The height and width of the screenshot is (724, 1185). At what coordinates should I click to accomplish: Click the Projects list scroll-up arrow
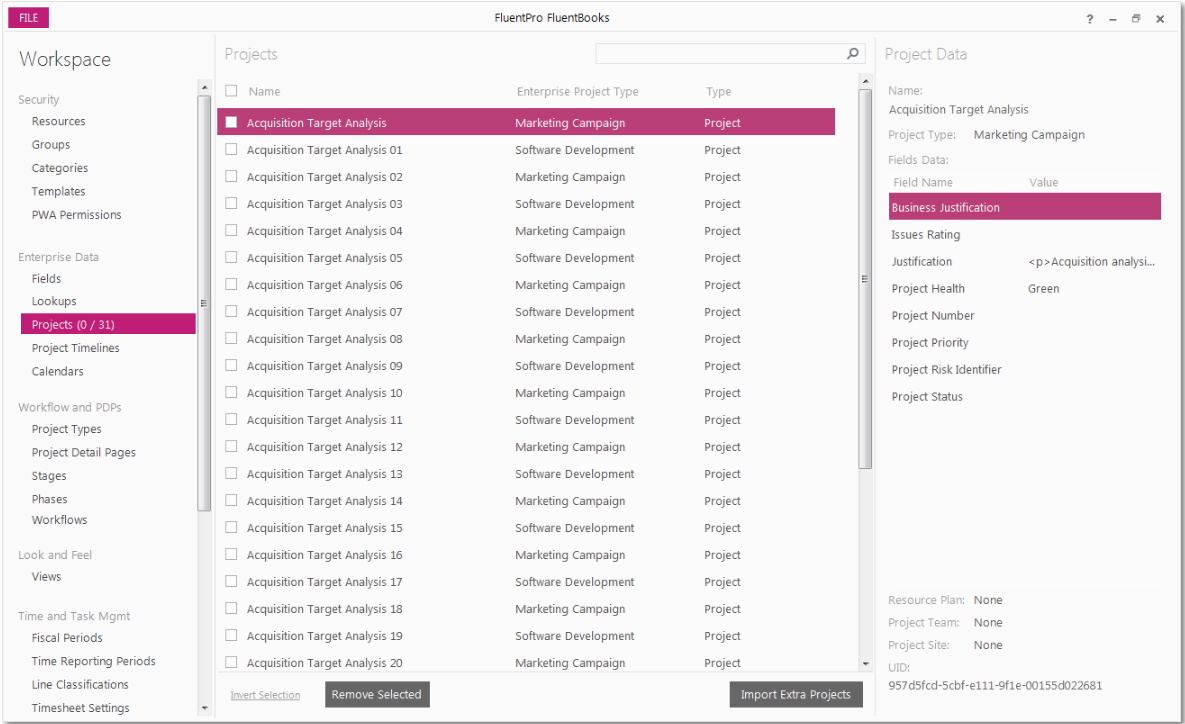[865, 81]
